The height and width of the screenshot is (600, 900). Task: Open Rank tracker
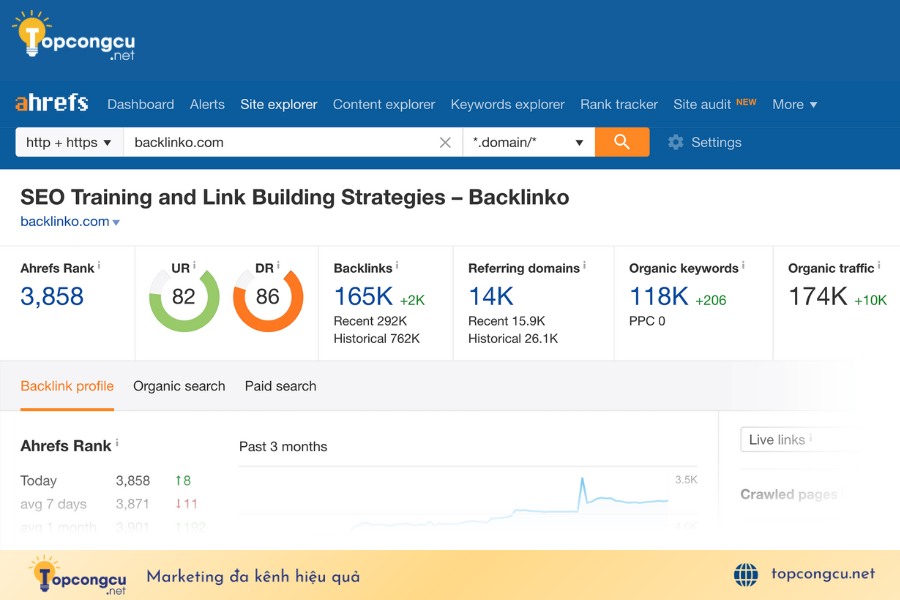[619, 104]
